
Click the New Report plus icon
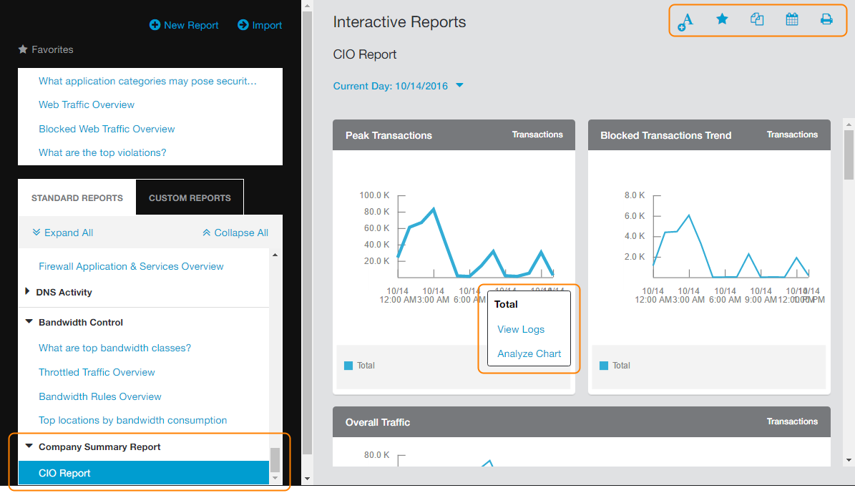click(155, 25)
